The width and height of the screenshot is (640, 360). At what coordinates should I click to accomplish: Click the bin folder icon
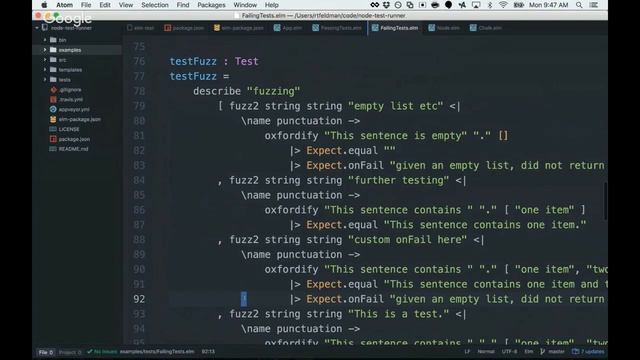click(x=53, y=40)
